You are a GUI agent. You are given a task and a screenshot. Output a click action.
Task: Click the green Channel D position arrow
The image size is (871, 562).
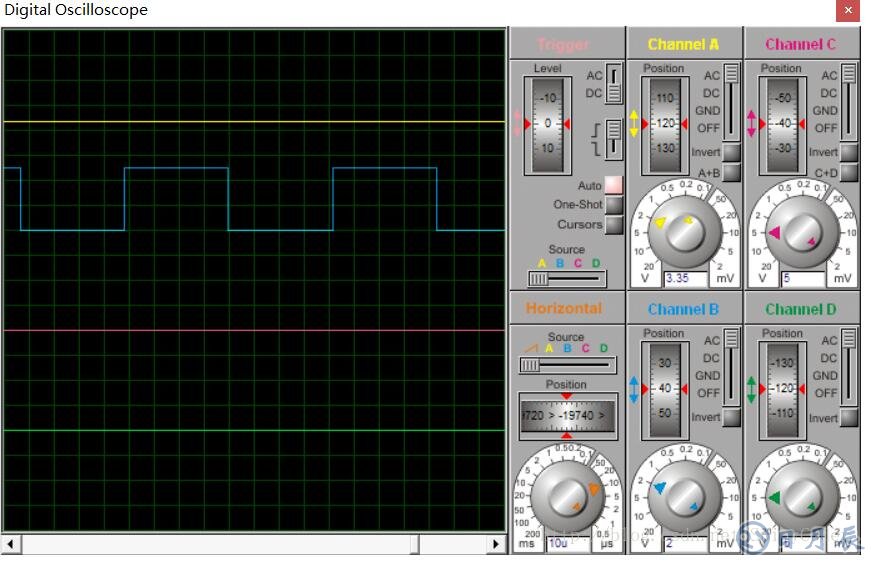coord(751,388)
